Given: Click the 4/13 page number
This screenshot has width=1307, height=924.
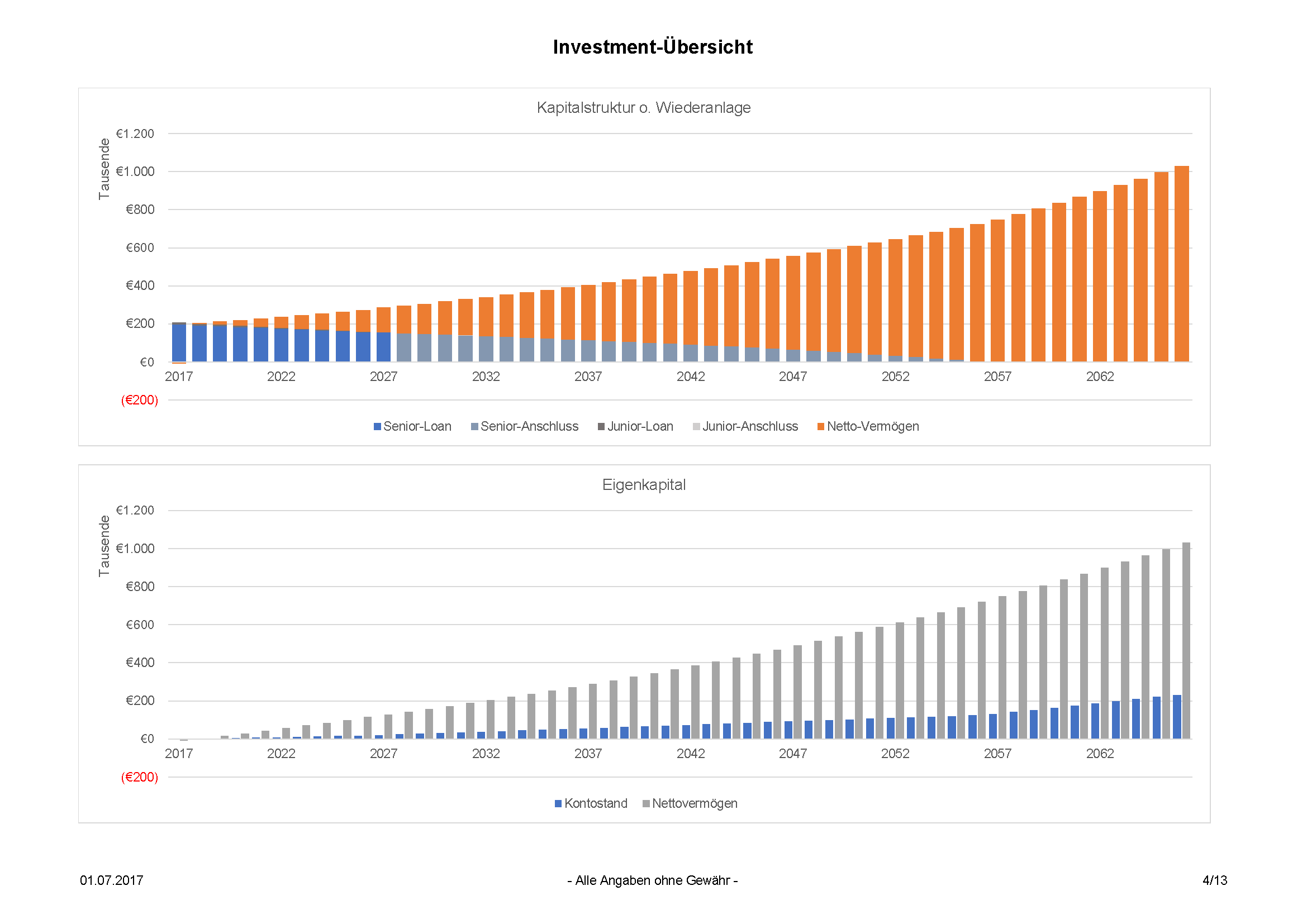Looking at the screenshot, I should tap(1215, 881).
